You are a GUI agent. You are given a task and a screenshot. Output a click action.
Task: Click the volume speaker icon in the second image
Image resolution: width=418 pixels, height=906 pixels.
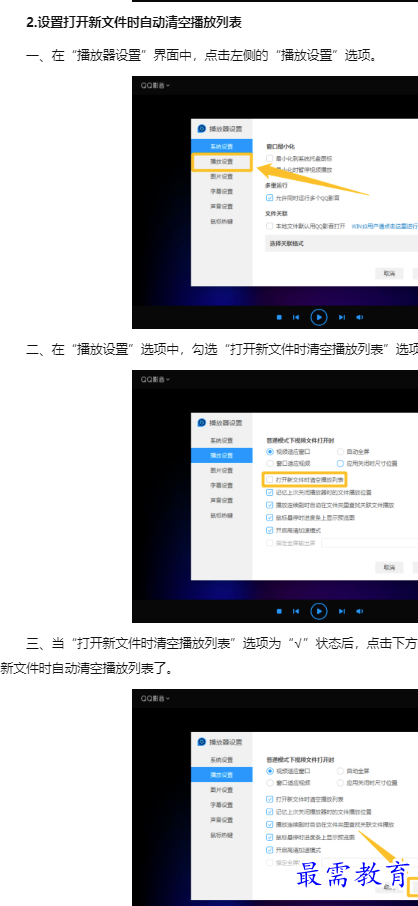pos(360,611)
